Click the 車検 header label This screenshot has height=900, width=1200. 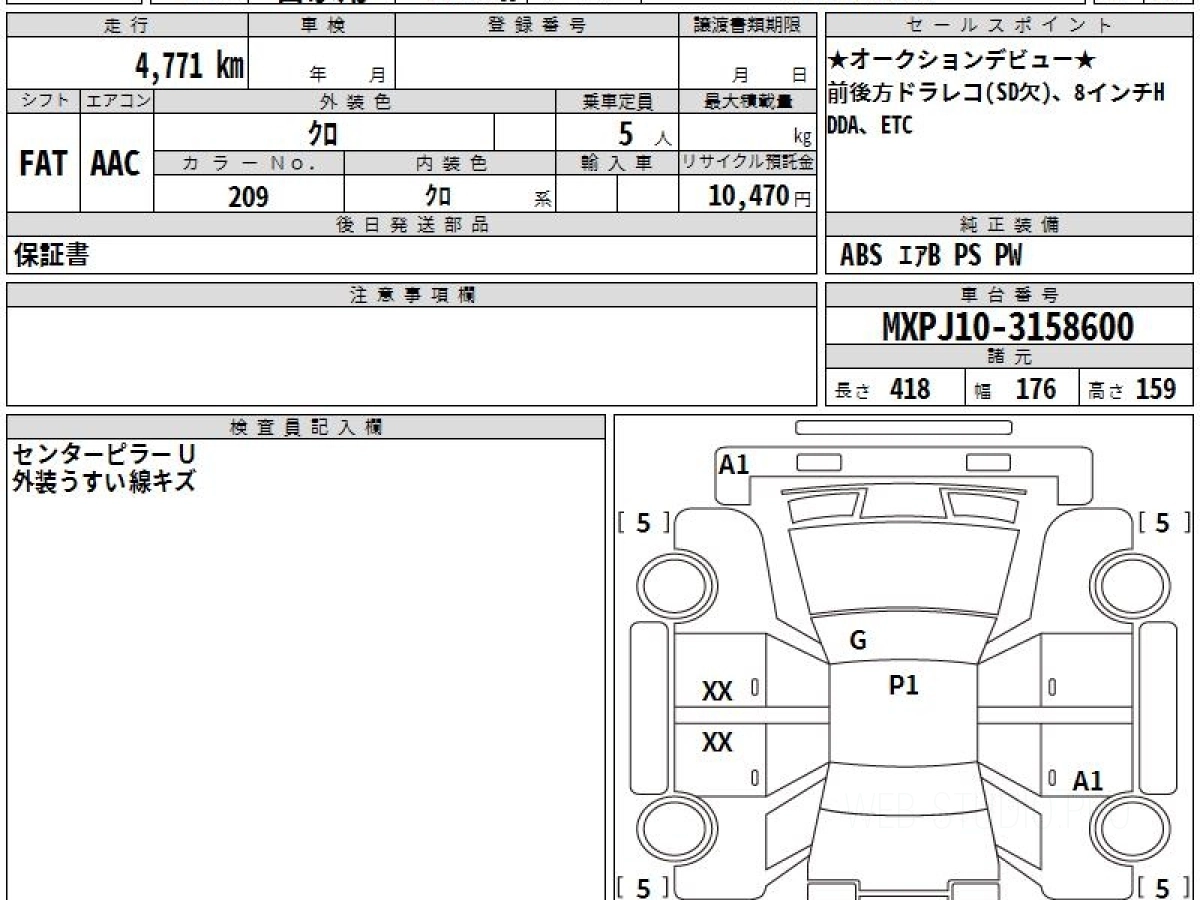click(322, 27)
